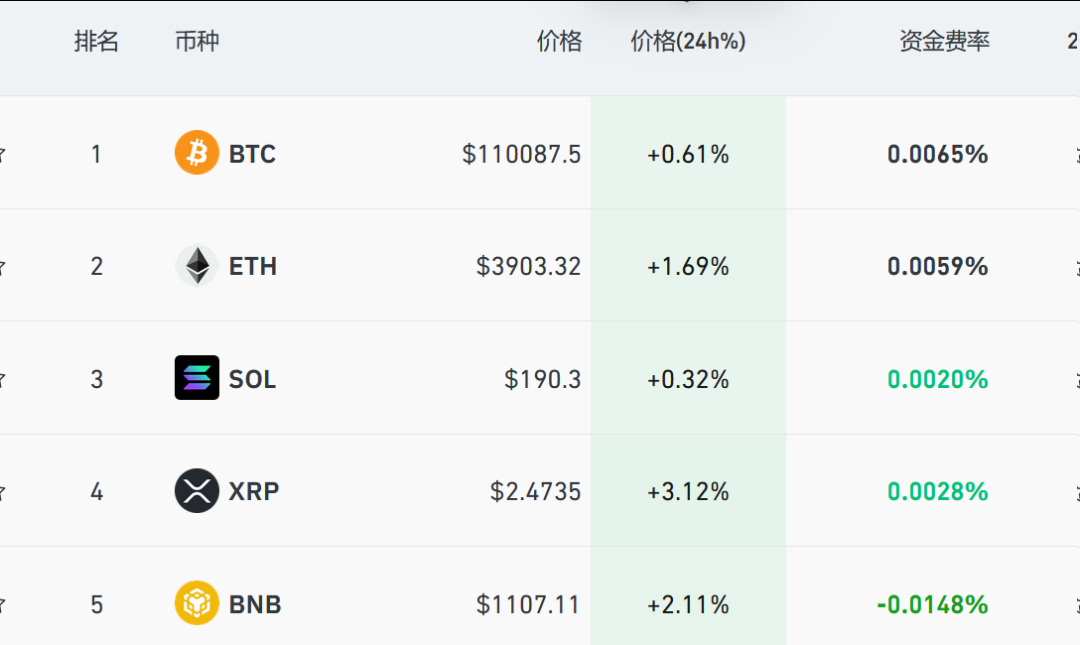1080x645 pixels.
Task: Click SOL funding rate 0.0020%
Action: [937, 379]
